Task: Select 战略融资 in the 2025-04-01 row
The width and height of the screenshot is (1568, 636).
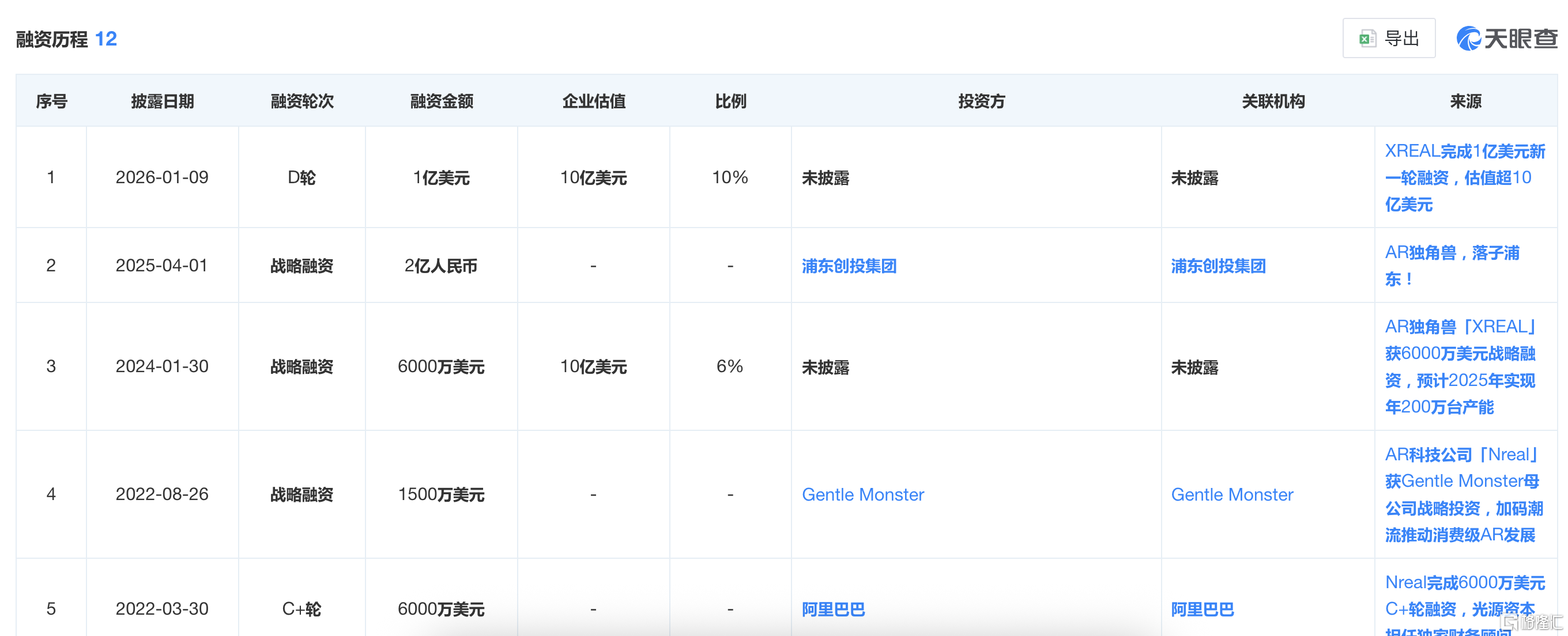Action: pos(301,266)
